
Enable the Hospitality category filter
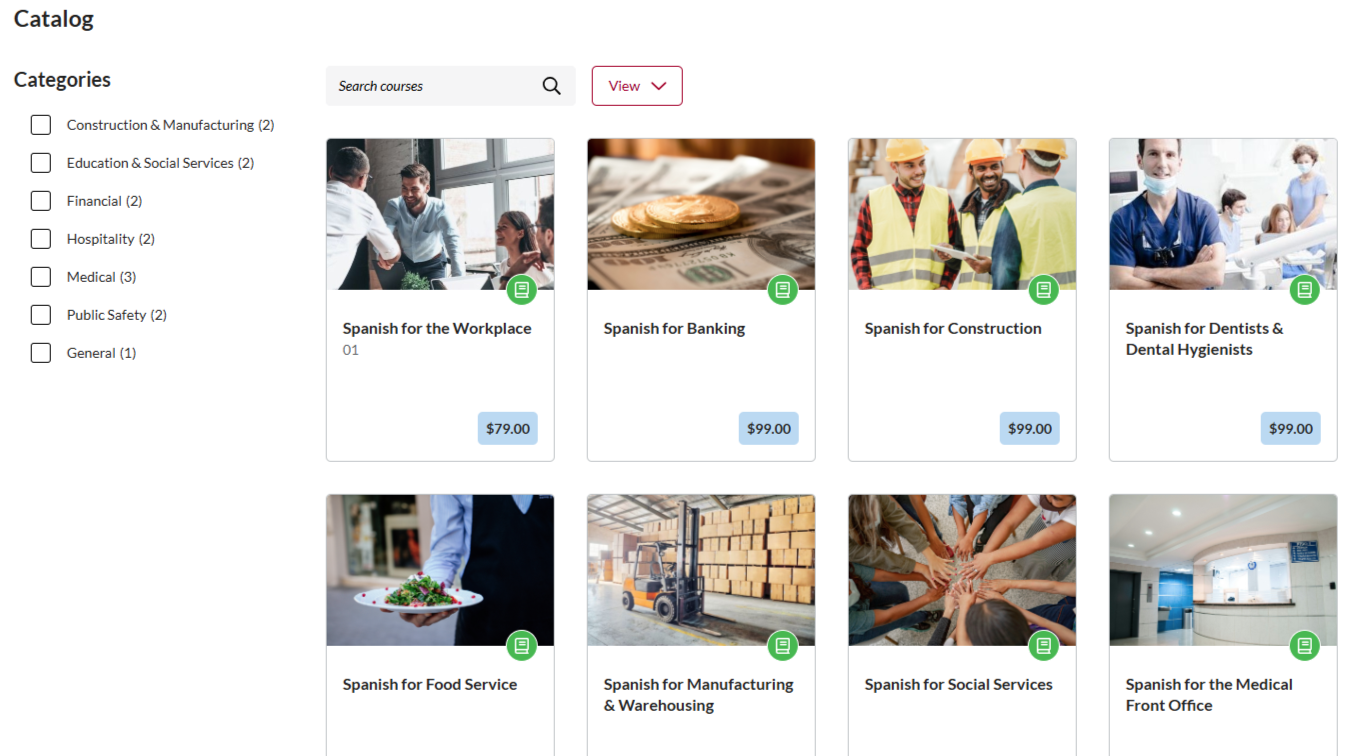(41, 239)
